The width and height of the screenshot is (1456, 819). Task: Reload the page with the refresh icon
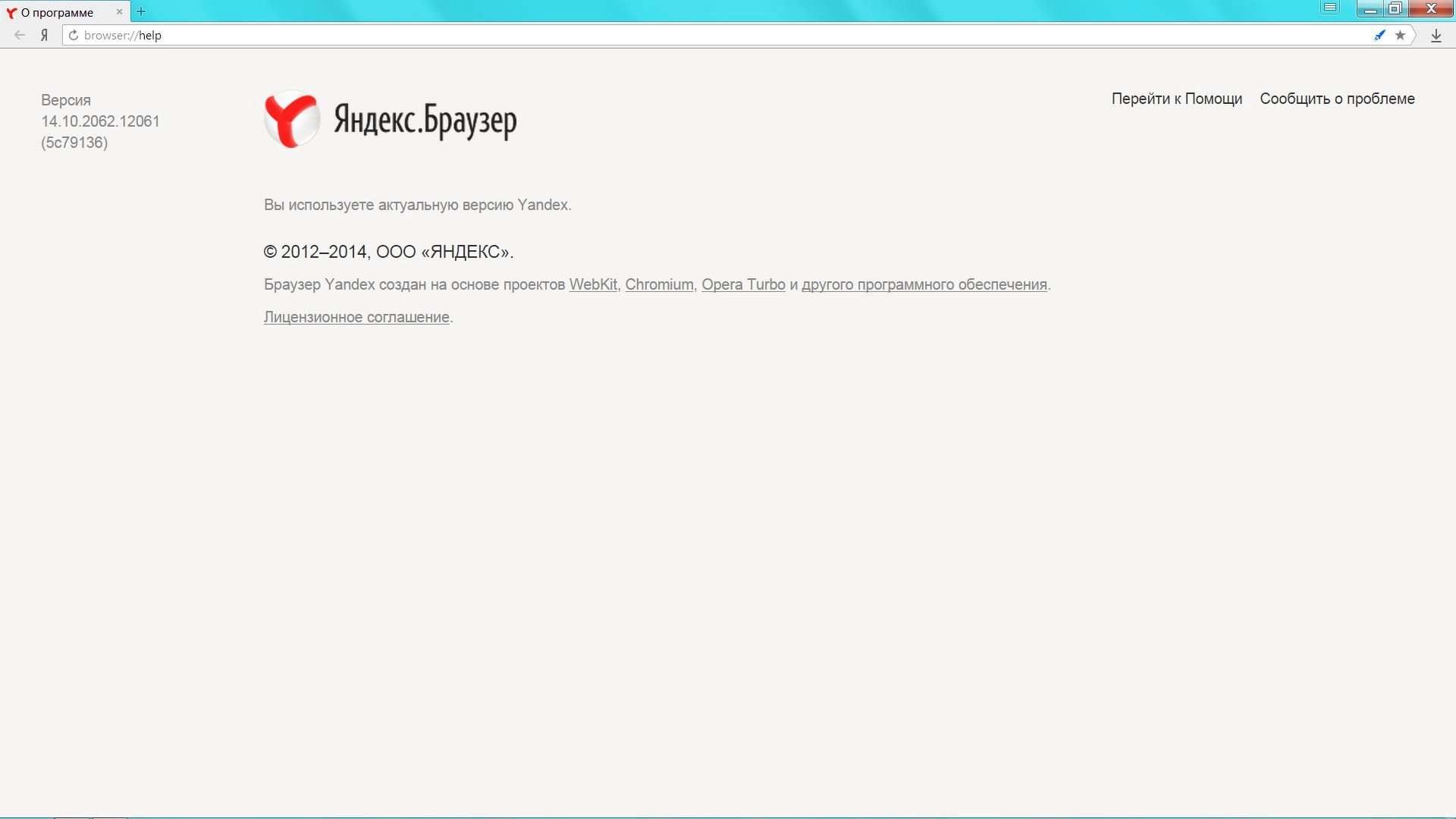coord(74,35)
